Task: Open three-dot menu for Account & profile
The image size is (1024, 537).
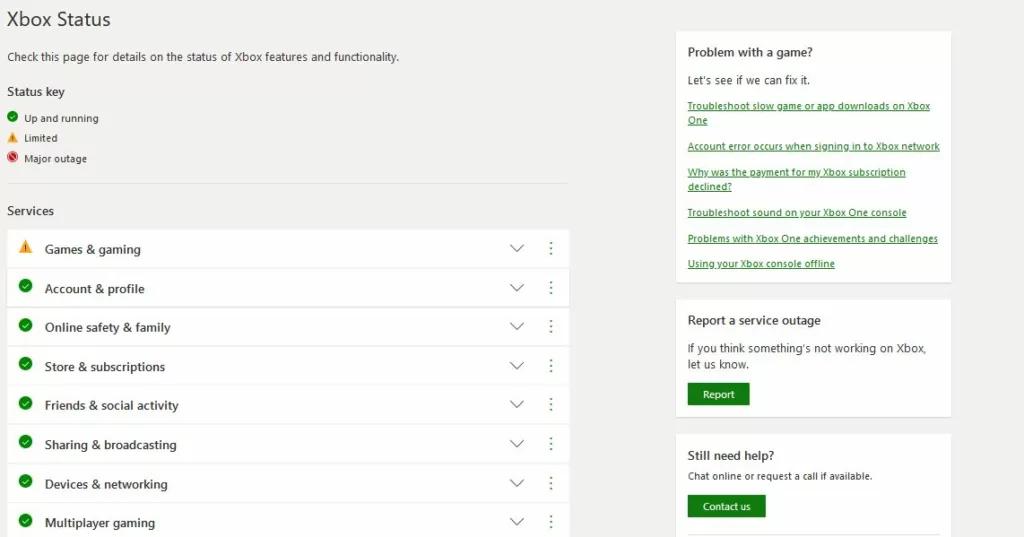Action: pos(551,287)
